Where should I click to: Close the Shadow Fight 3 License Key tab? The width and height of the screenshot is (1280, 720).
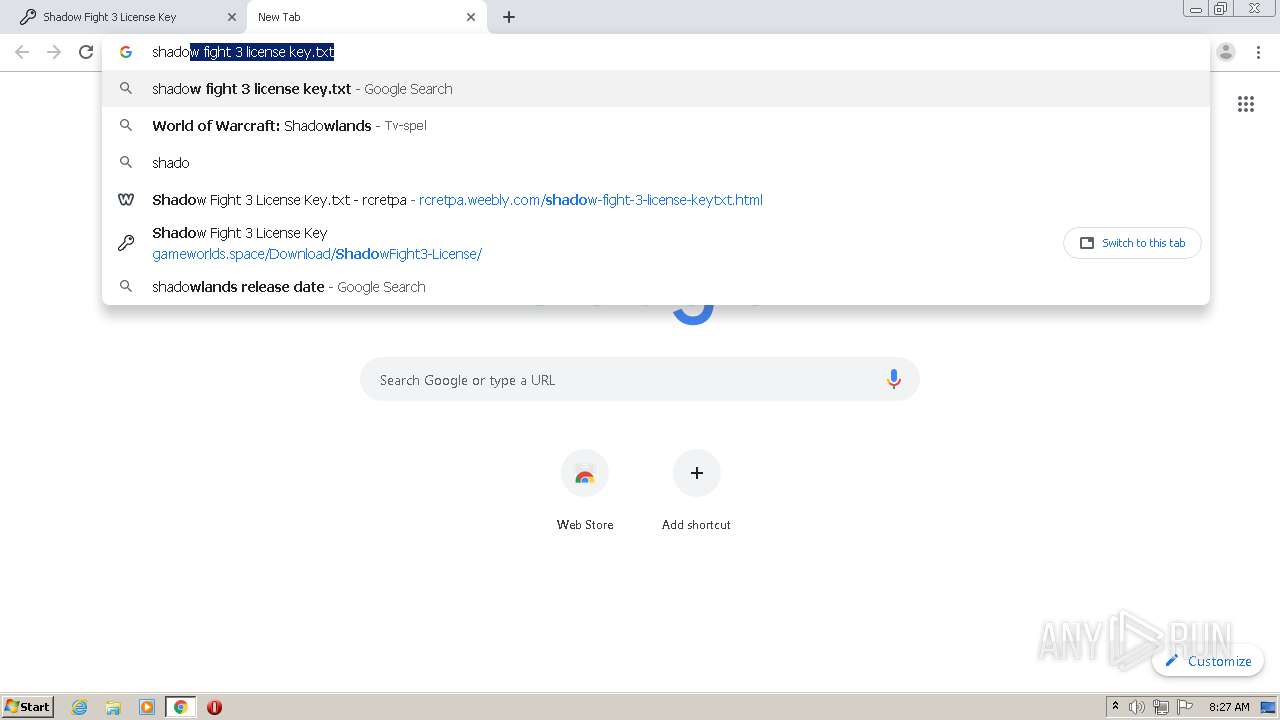(231, 17)
